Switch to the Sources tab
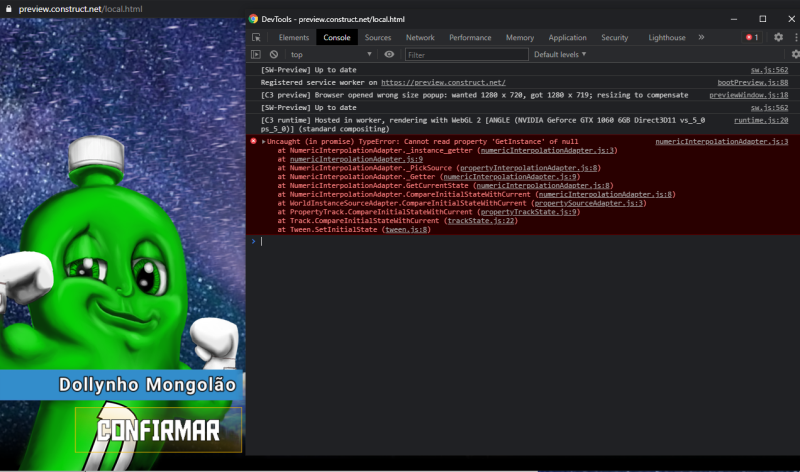 point(378,37)
